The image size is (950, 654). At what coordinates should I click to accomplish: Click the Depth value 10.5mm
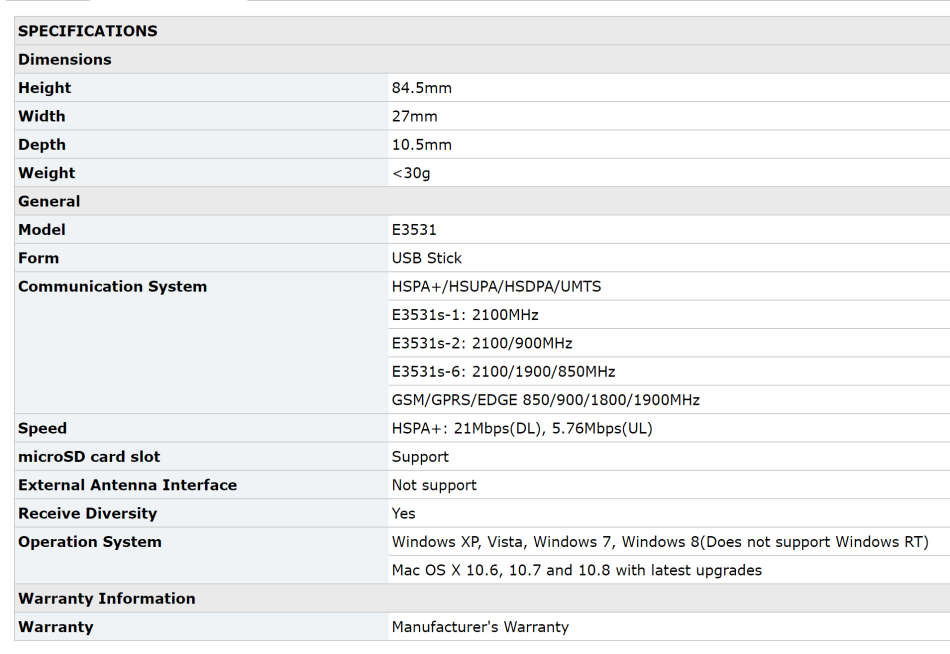[422, 145]
